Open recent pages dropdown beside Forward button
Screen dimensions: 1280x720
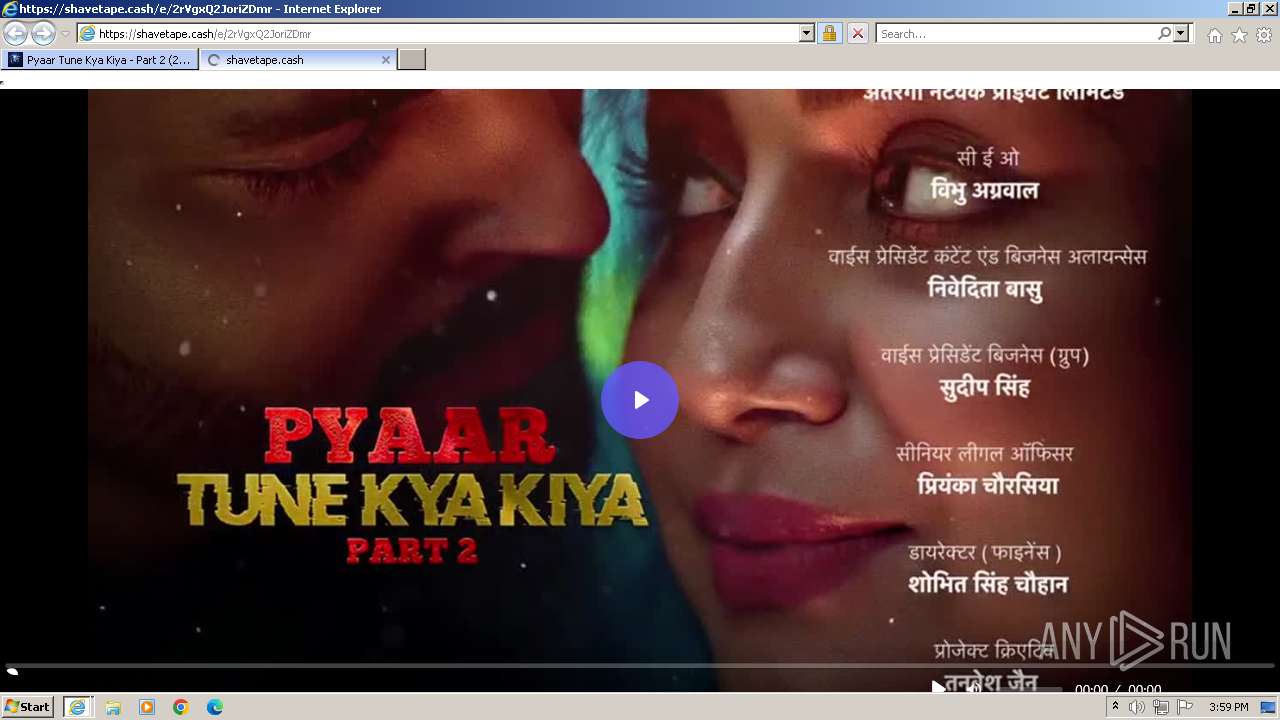66,33
